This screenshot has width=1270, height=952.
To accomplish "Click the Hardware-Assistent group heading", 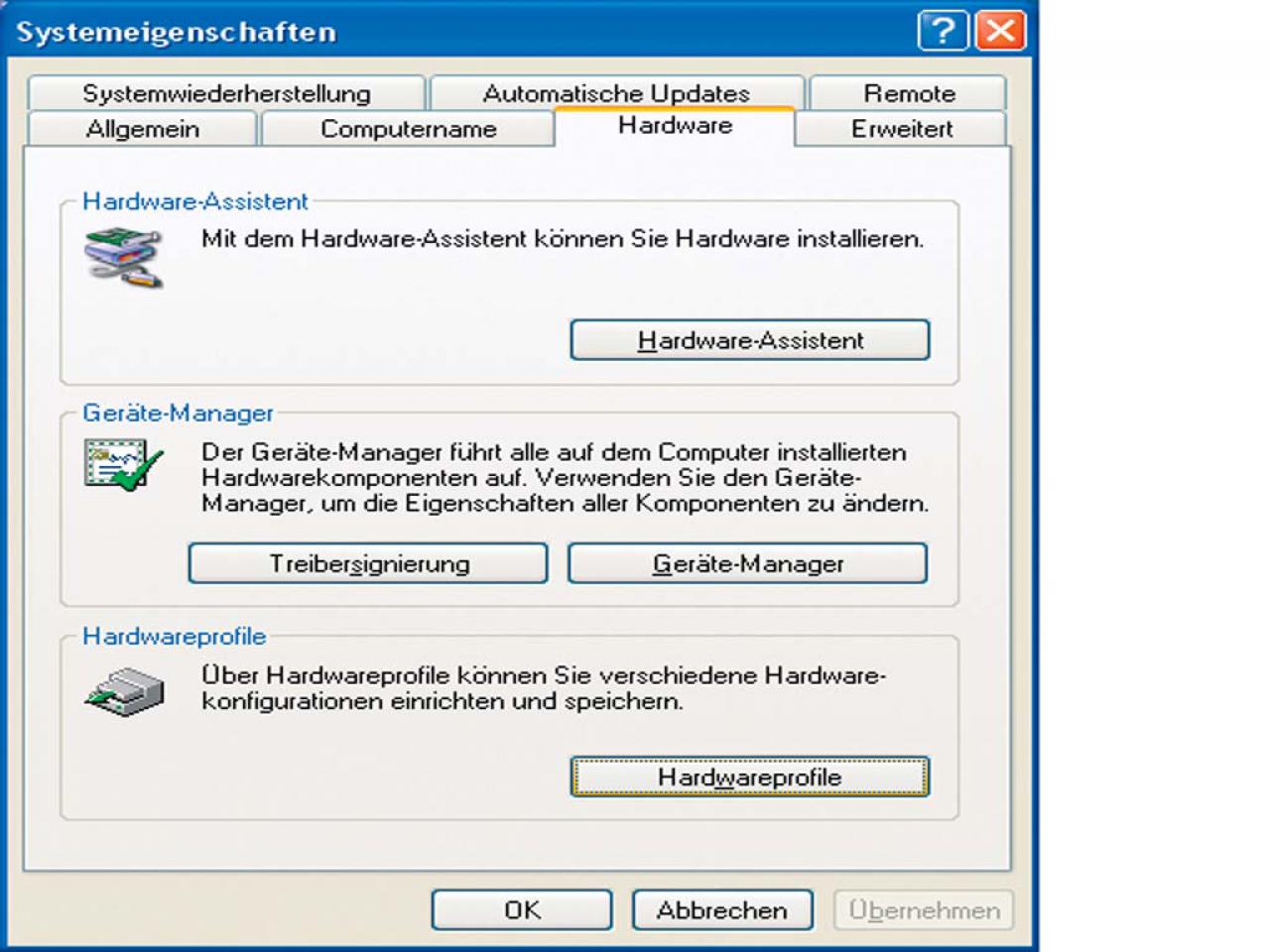I will tap(195, 201).
